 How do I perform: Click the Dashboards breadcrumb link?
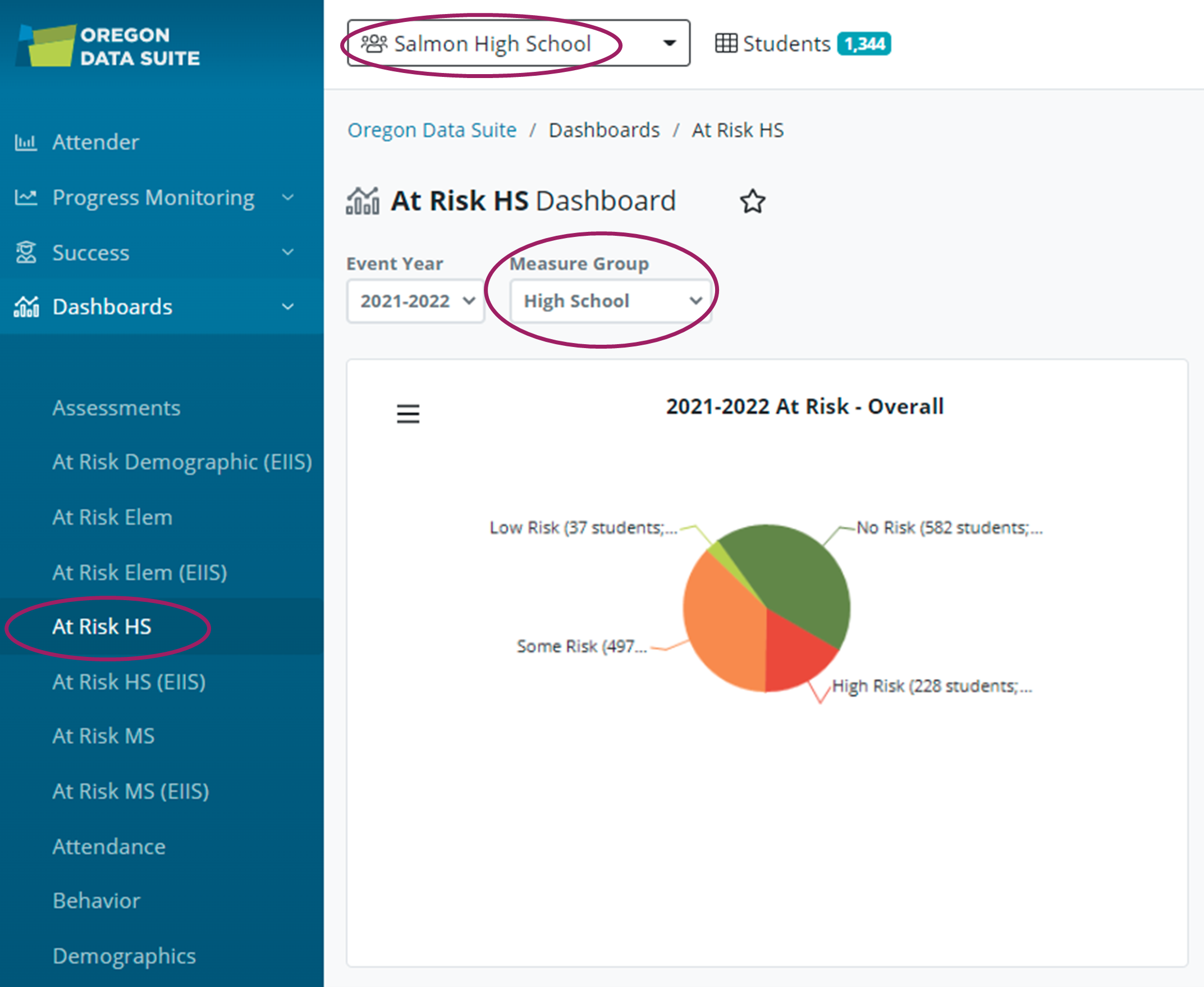click(x=604, y=130)
